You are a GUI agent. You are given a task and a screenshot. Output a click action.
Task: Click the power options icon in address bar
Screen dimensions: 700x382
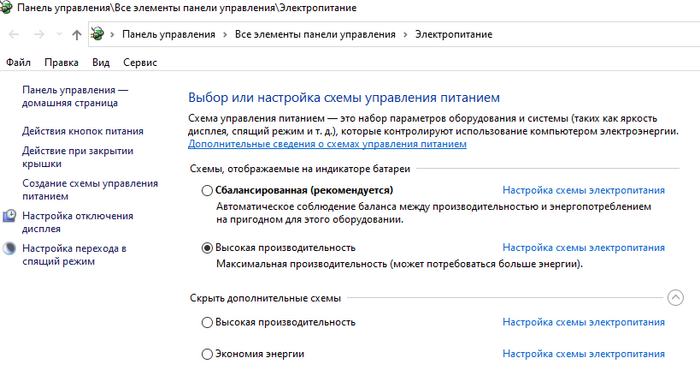(x=97, y=34)
